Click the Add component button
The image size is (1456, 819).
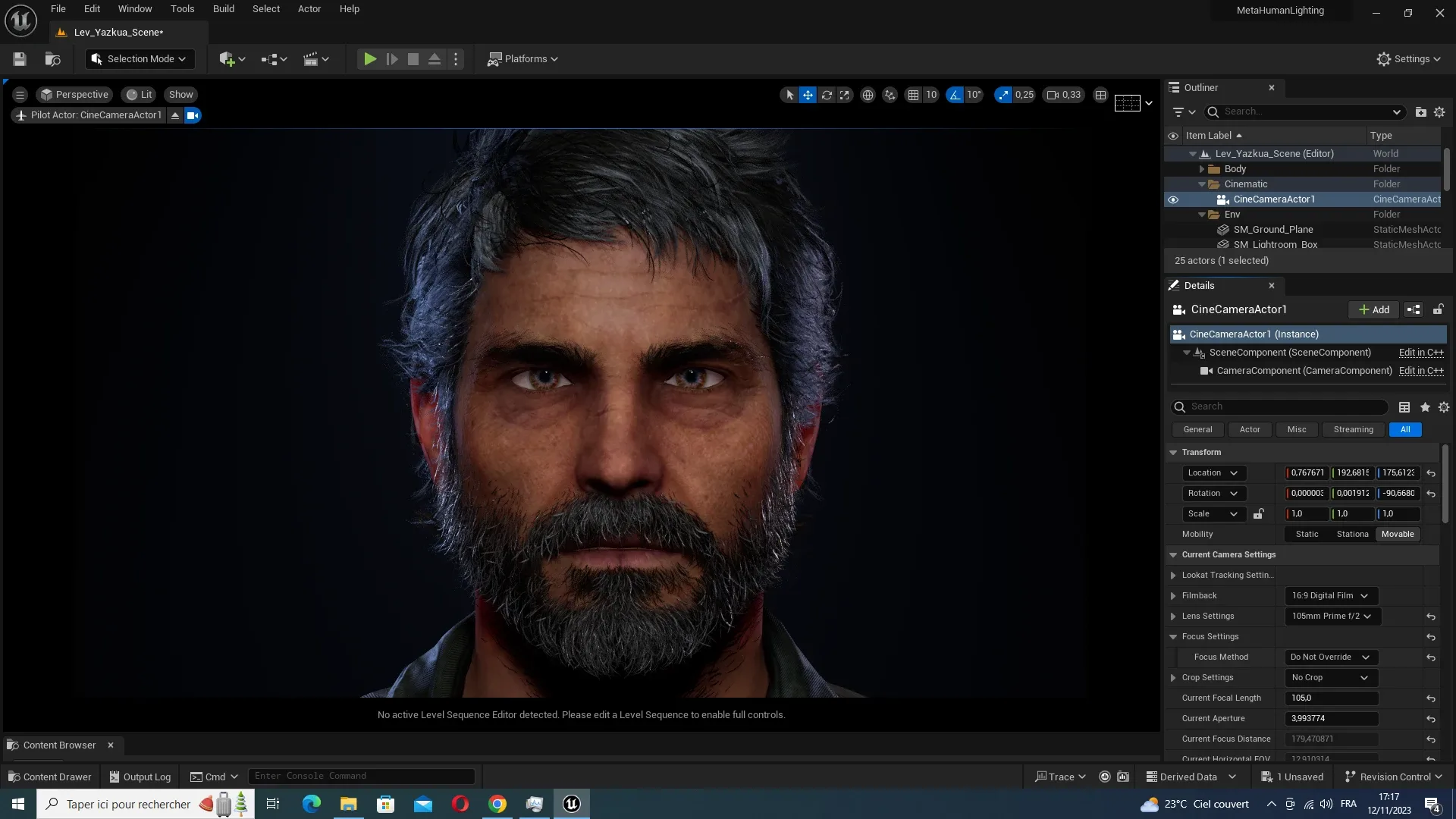[1373, 309]
